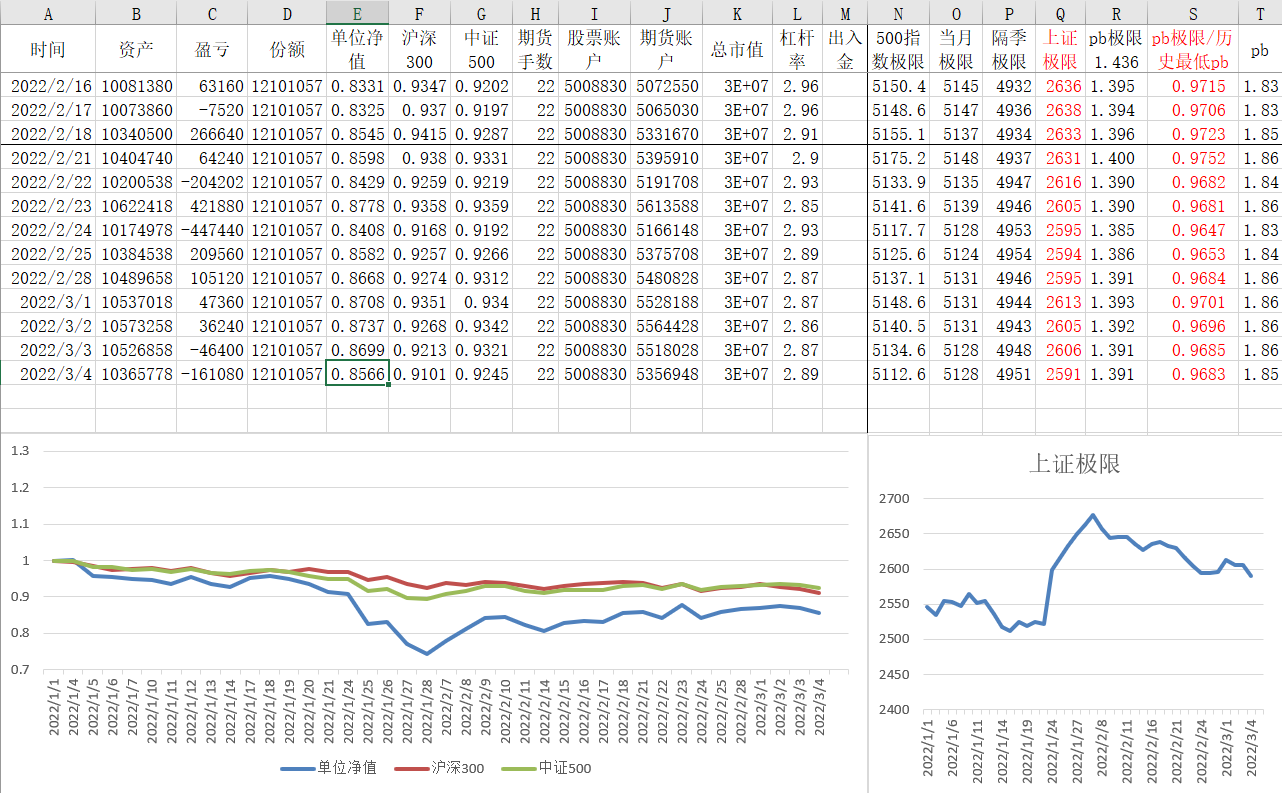Click the pb极限/历史最低pb header cell
Viewport: 1282px width, 793px height.
(x=1192, y=49)
